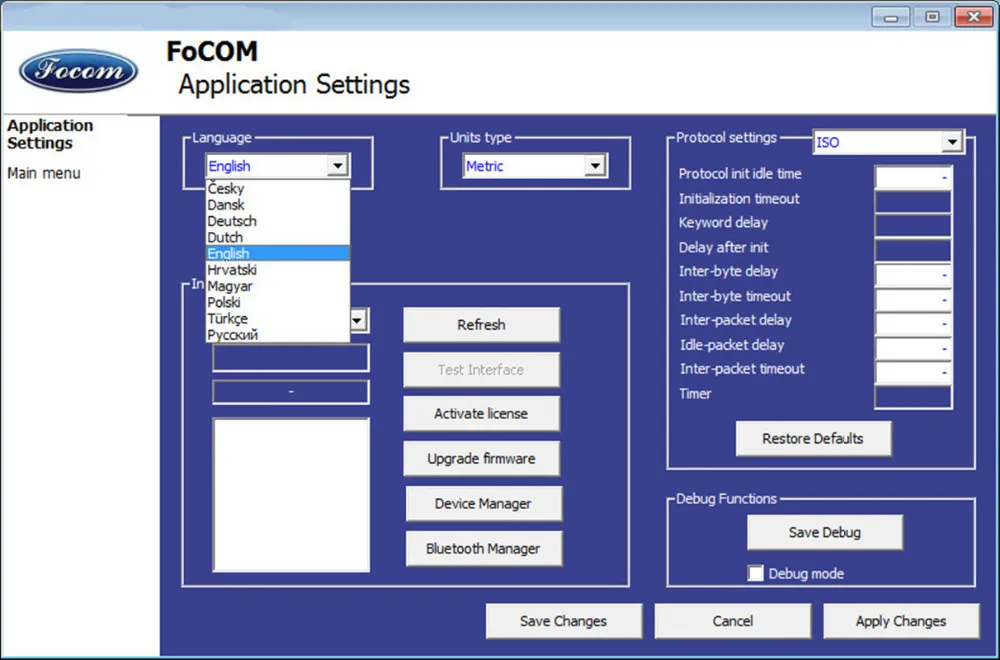Open Device Manager
This screenshot has height=660, width=1000.
483,504
